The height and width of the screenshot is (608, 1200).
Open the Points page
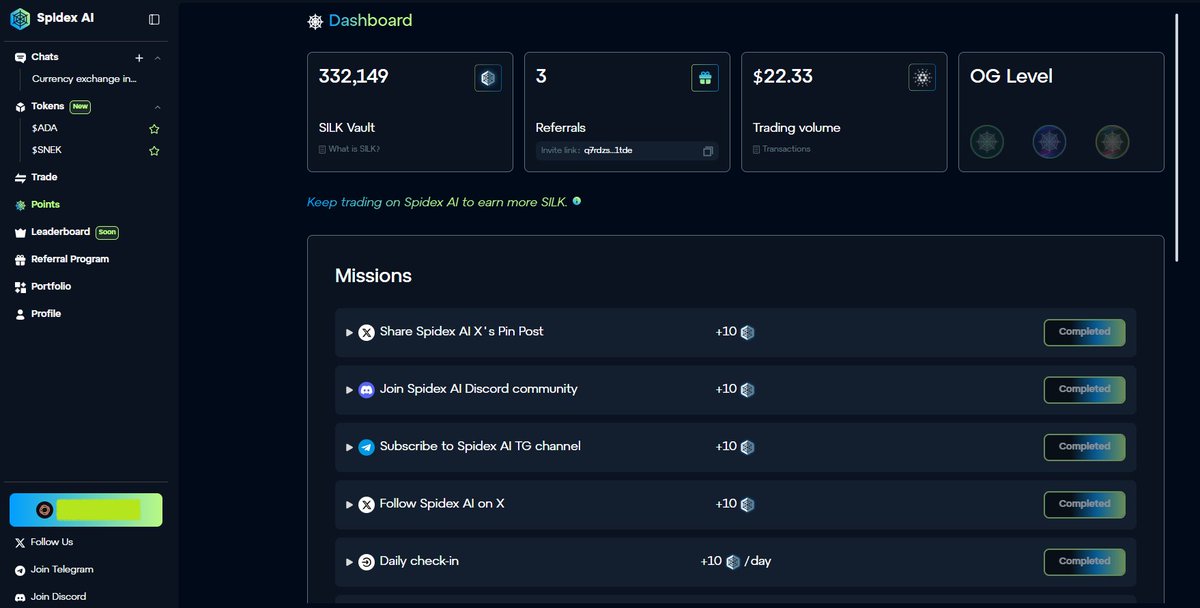(45, 204)
